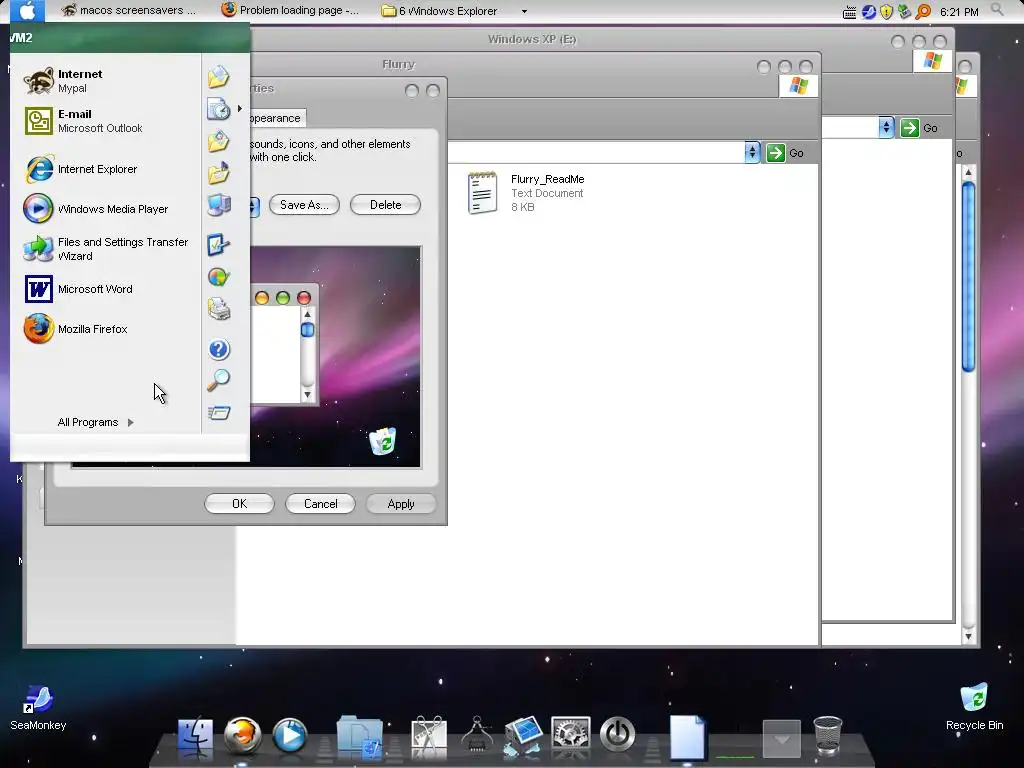
Task: Click the blank document icon in dock
Action: pos(688,737)
